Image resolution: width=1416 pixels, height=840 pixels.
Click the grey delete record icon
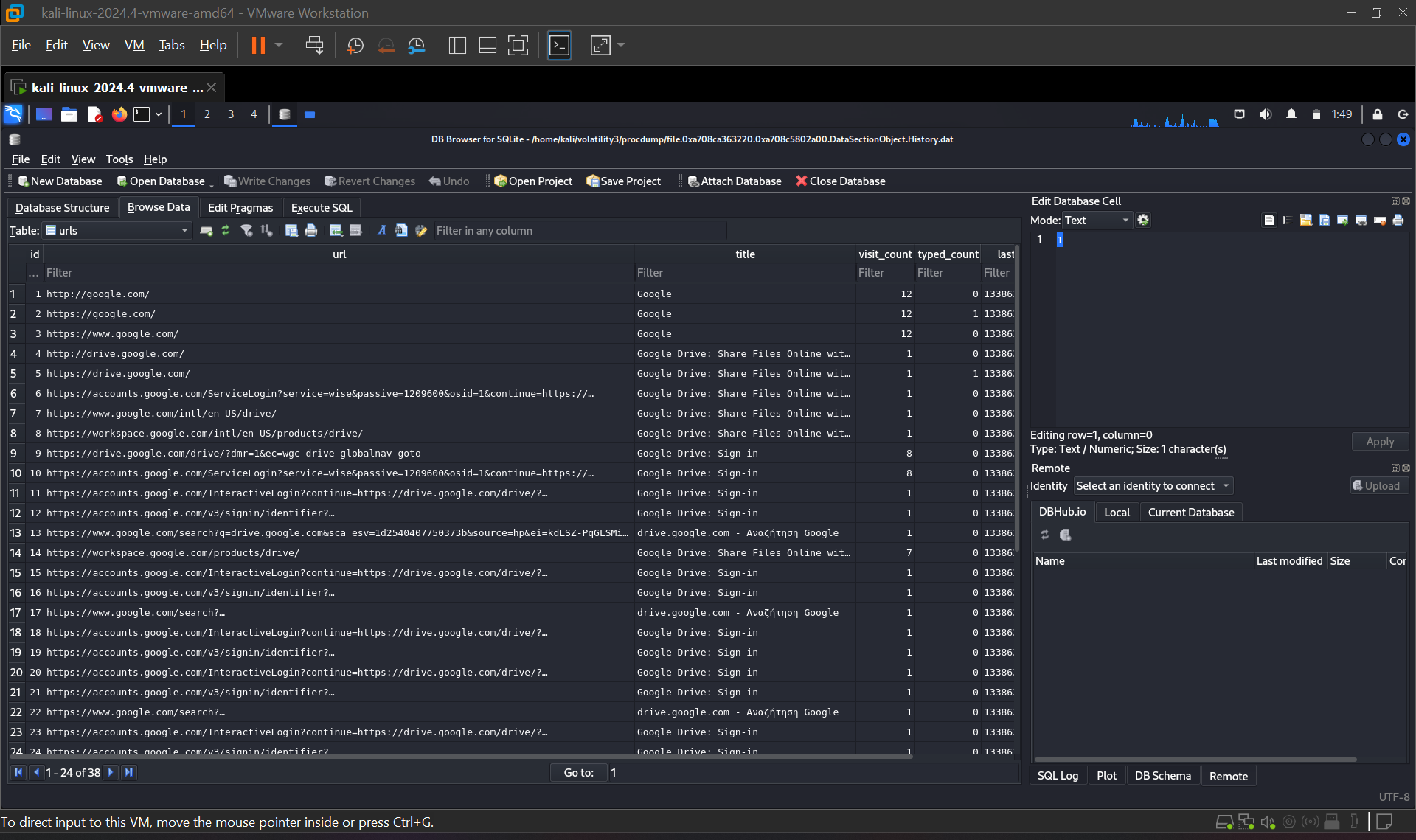[355, 231]
